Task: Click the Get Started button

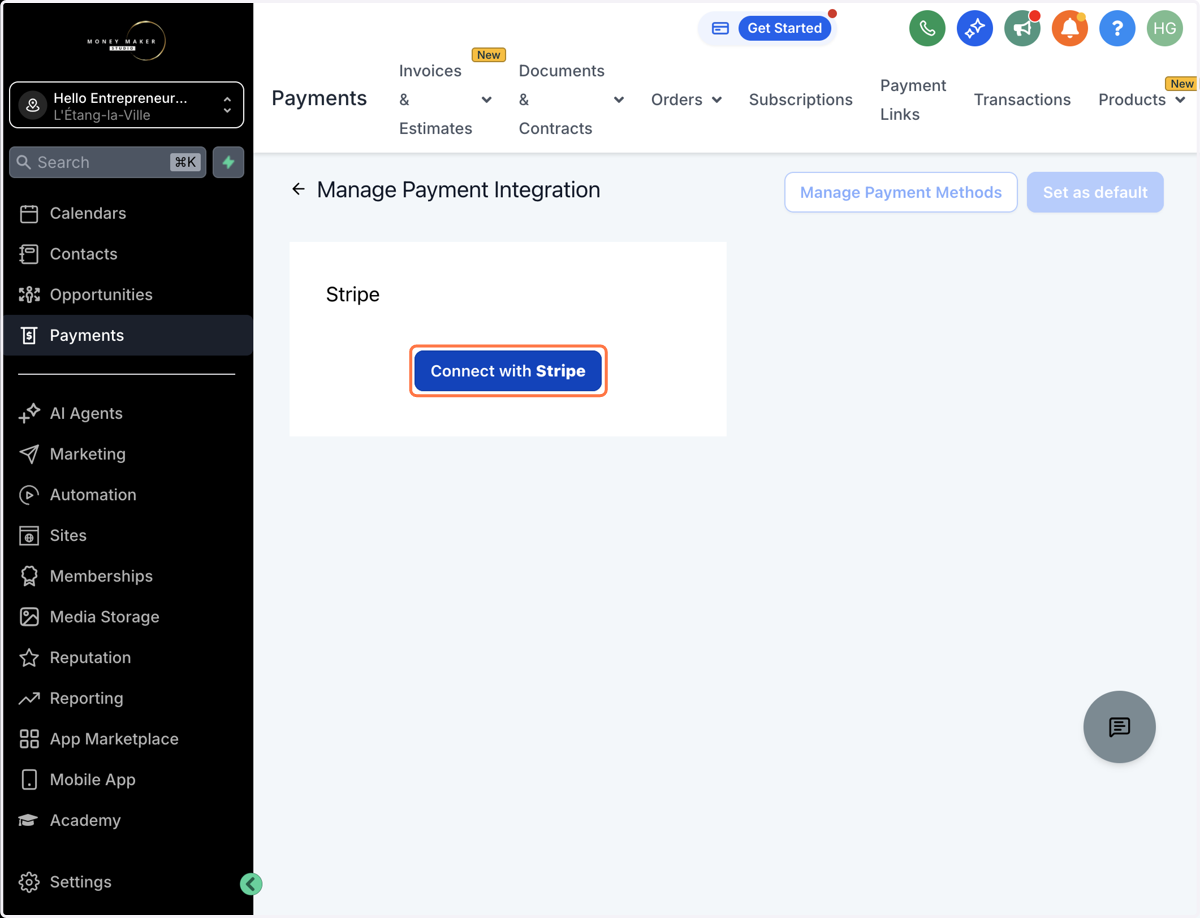Action: (785, 28)
